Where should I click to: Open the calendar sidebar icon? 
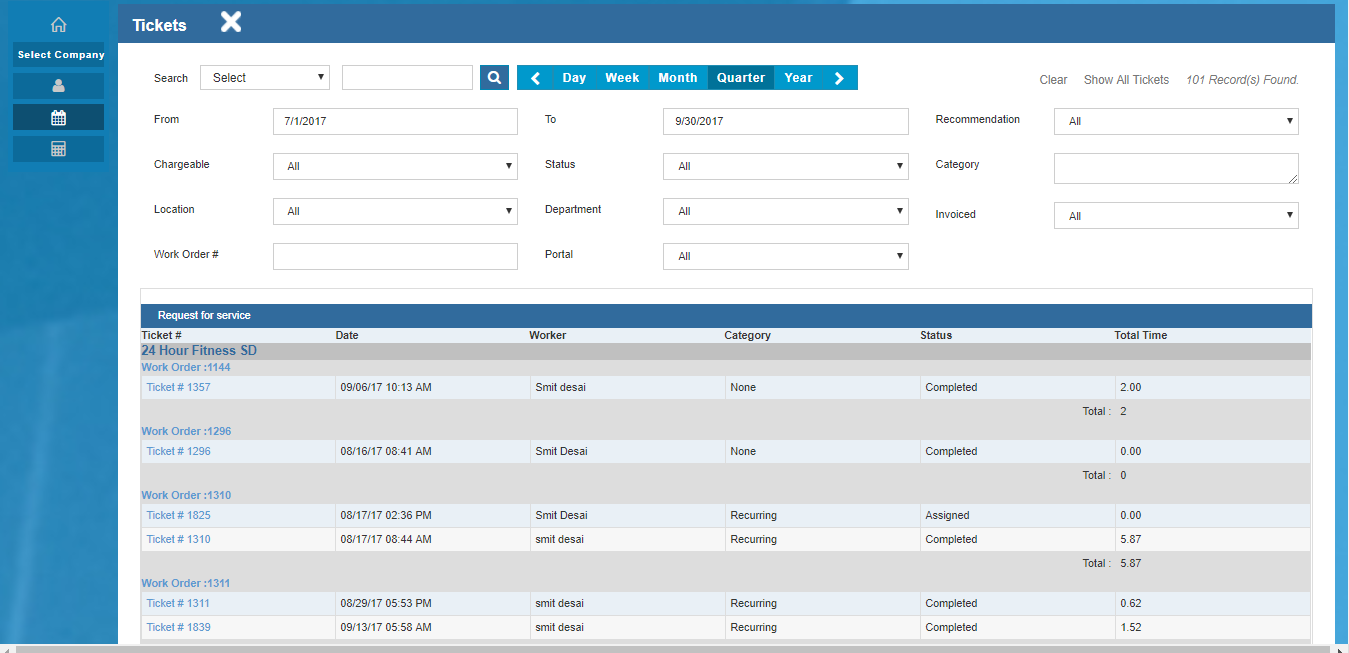pos(58,118)
